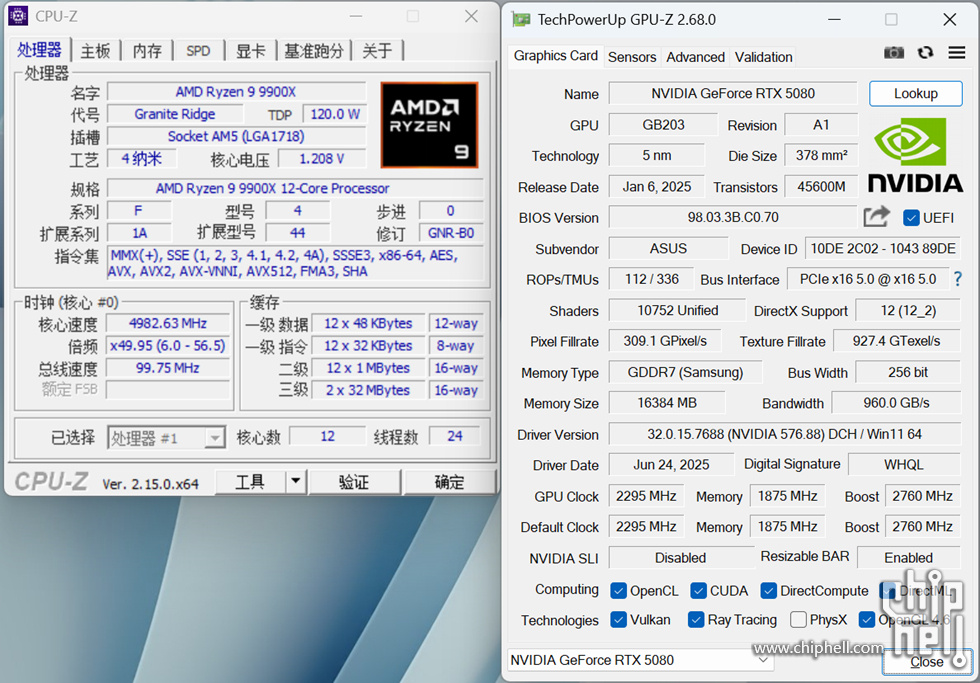Click the GPU-Z title bar app icon
Screen dimensions: 980x683
coord(521,20)
